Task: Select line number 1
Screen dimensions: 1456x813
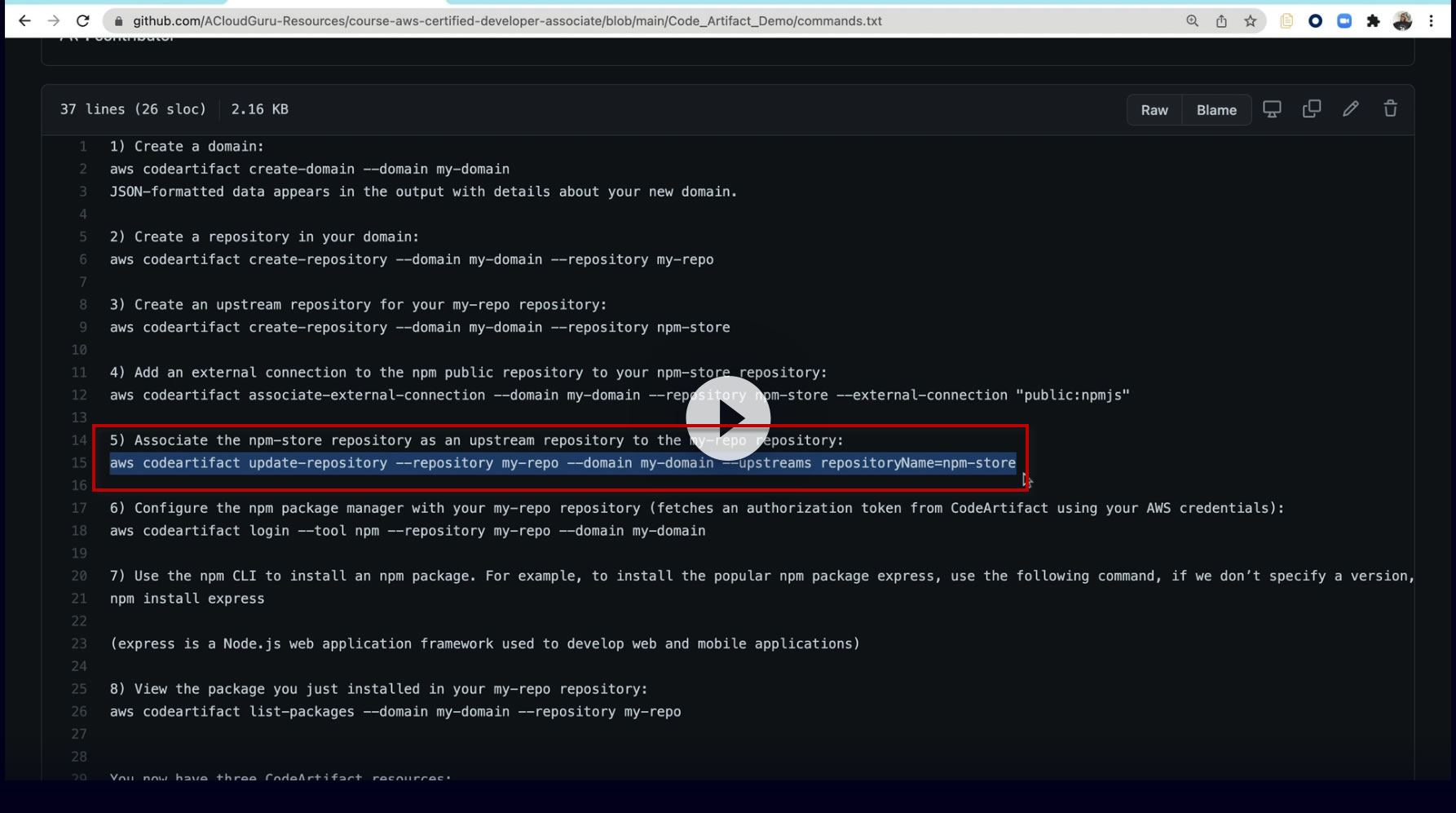Action: [x=83, y=147]
